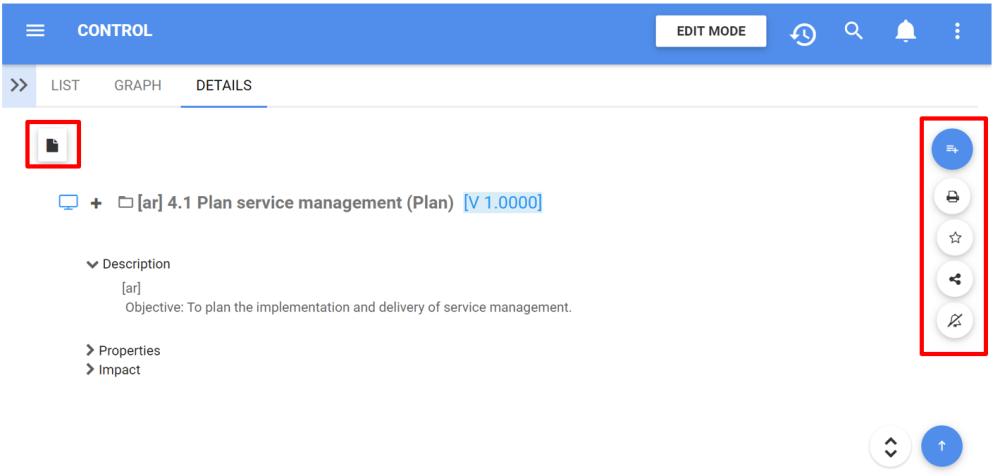The image size is (1000, 476).
Task: Click the version V 1.0000 link
Action: [x=502, y=203]
